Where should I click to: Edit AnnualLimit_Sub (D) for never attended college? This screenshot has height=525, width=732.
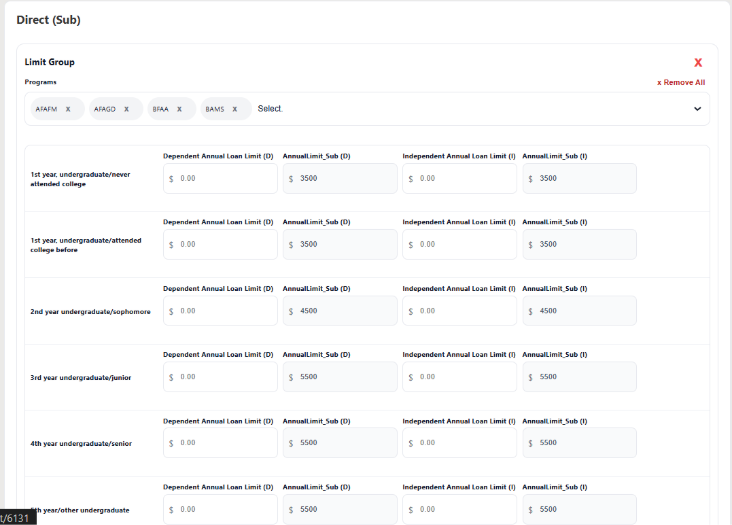(340, 178)
